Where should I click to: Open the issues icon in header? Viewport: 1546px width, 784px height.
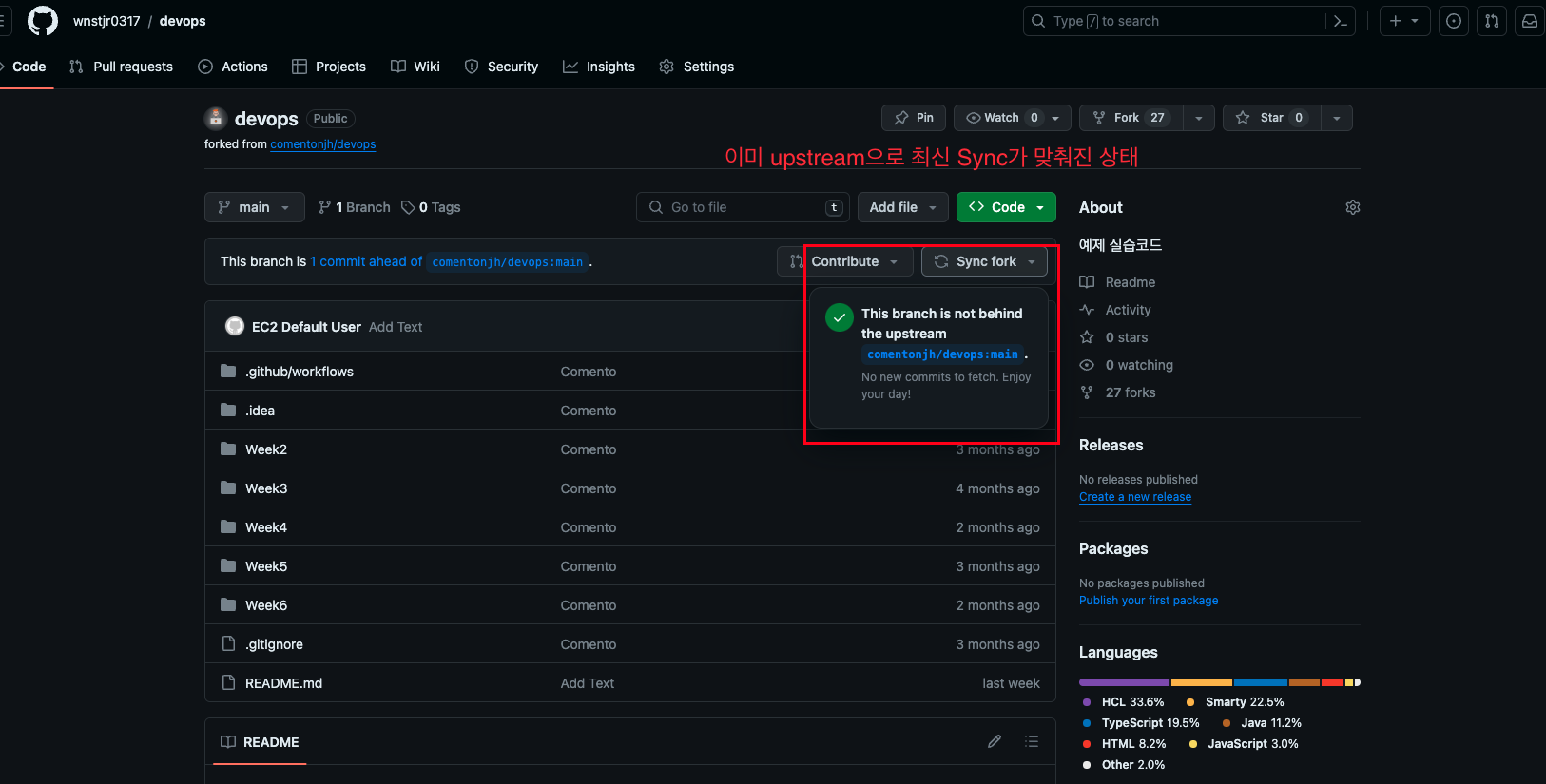click(1454, 21)
